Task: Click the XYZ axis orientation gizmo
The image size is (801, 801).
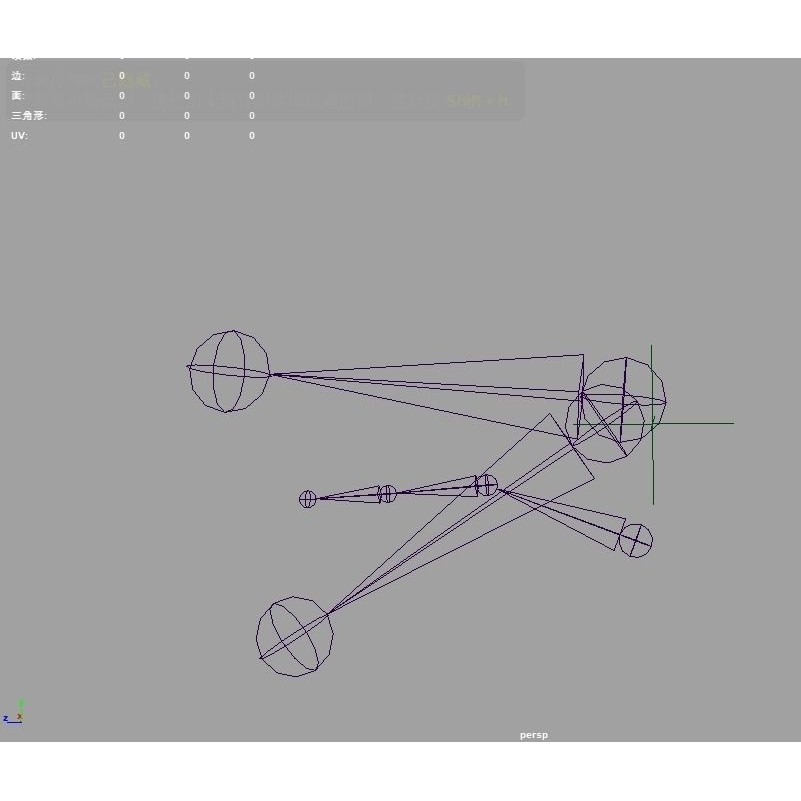Action: click(14, 712)
